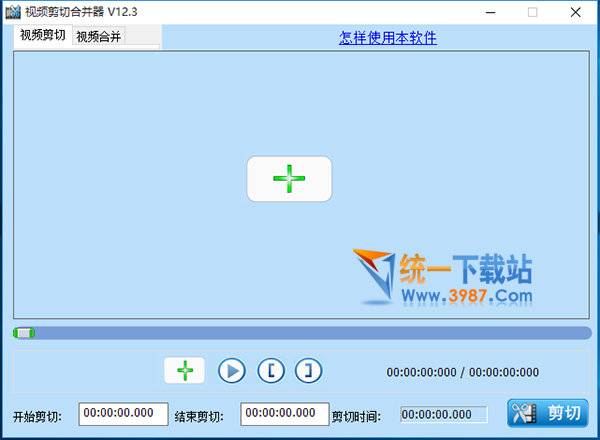Open the 视频合并 tab
Image resolution: width=600 pixels, height=440 pixels.
99,37
